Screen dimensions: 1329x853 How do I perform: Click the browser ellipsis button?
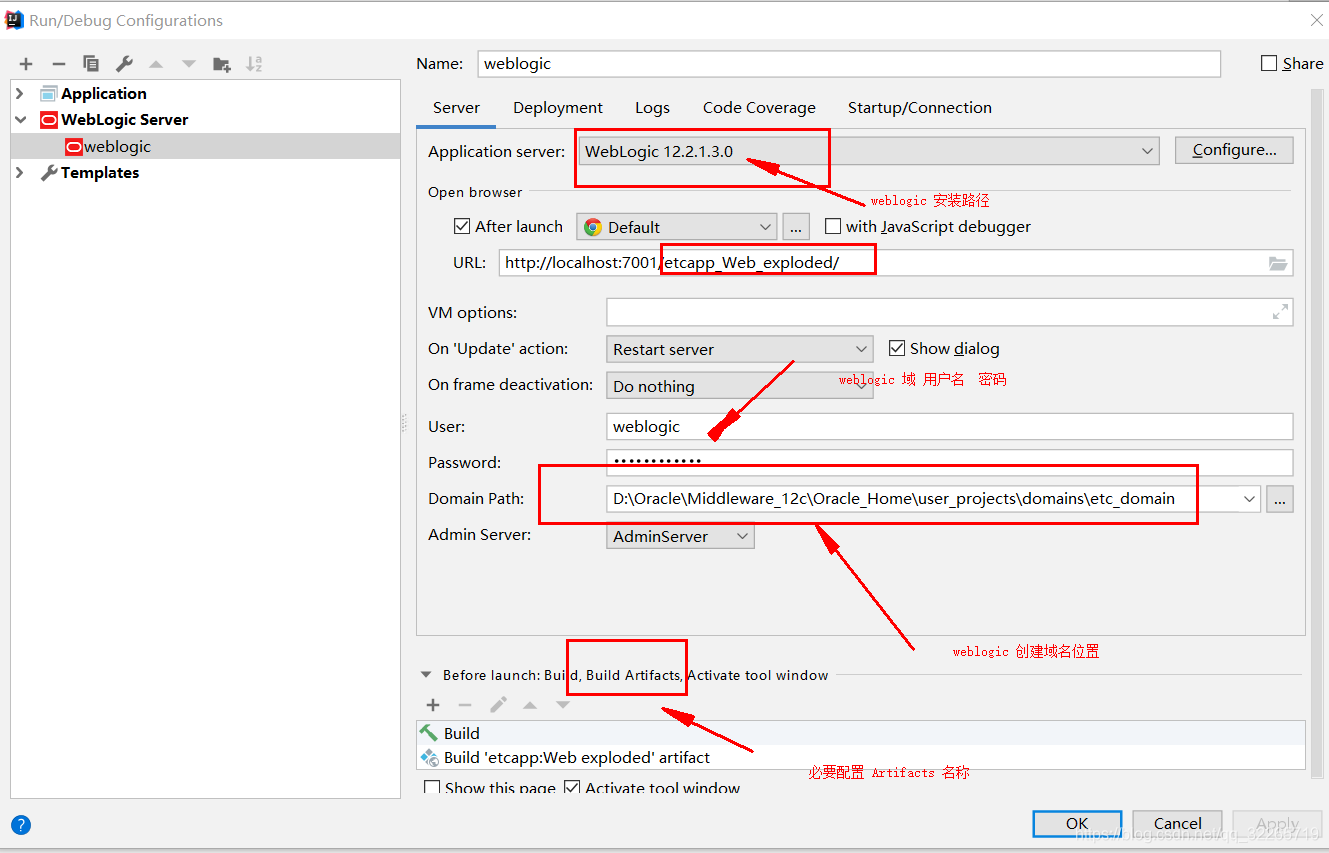coord(796,227)
